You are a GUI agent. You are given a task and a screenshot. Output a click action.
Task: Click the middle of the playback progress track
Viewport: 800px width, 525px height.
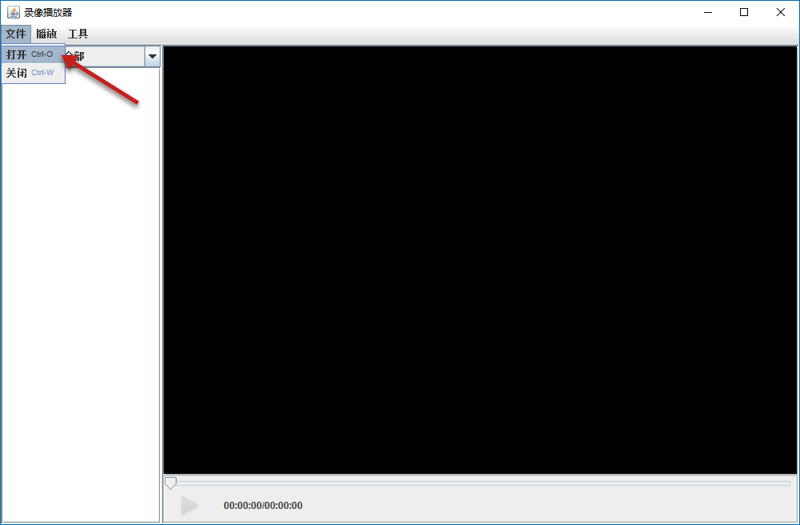(480, 483)
